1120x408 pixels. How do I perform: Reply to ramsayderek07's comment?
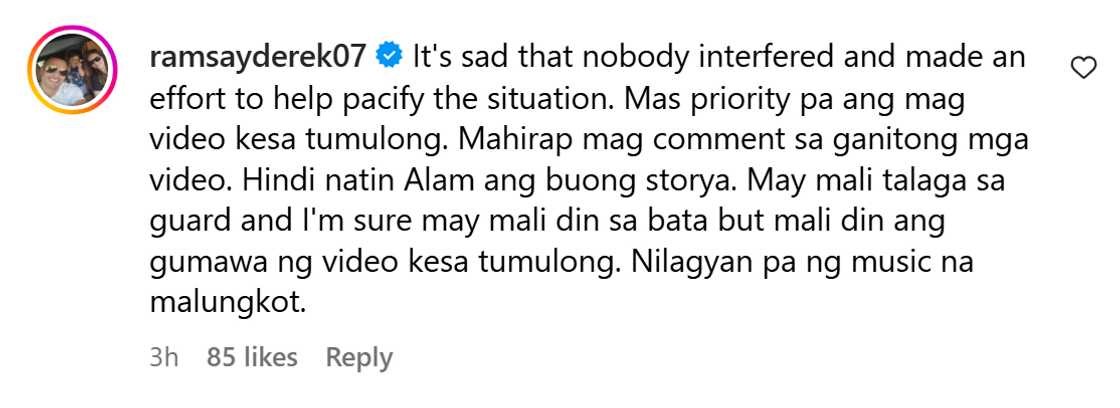click(359, 357)
